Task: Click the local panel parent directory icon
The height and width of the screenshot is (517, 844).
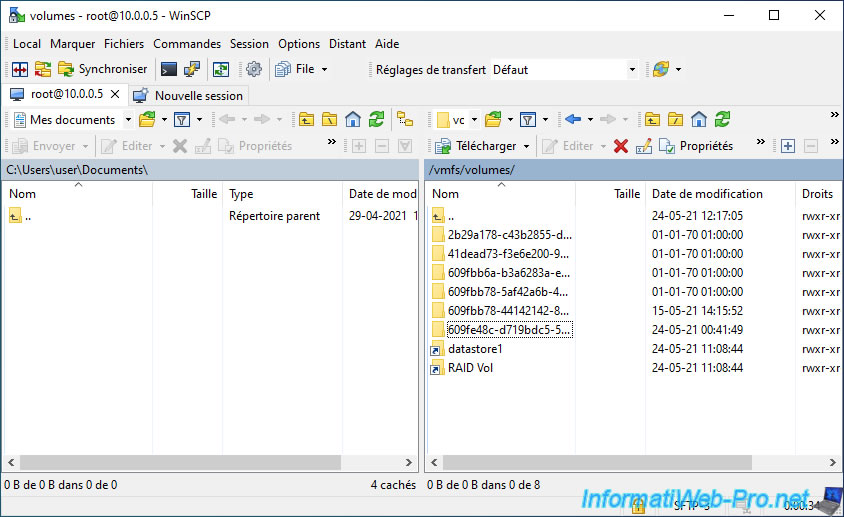Action: [306, 120]
